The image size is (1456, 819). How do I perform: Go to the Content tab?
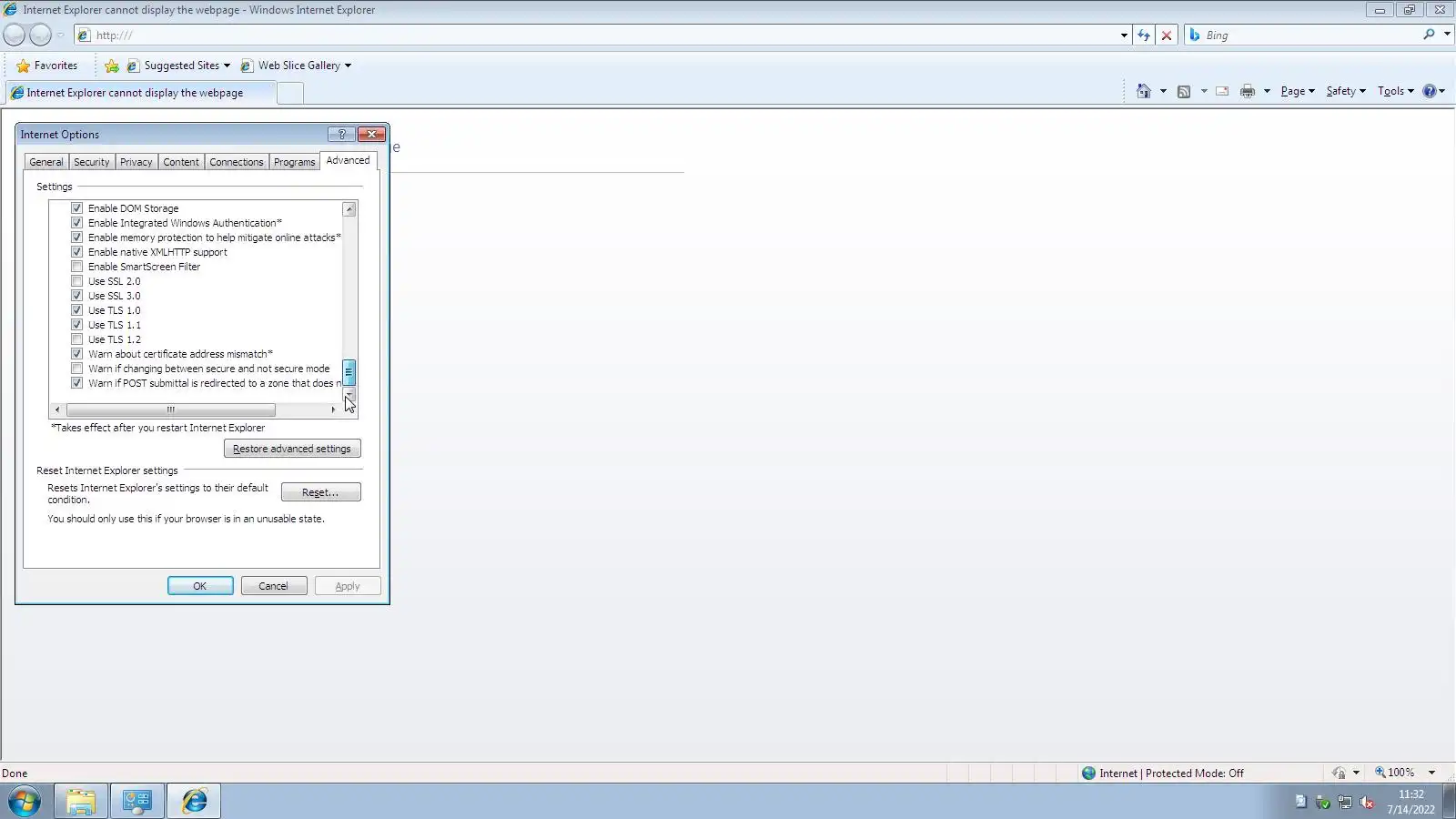click(x=181, y=162)
